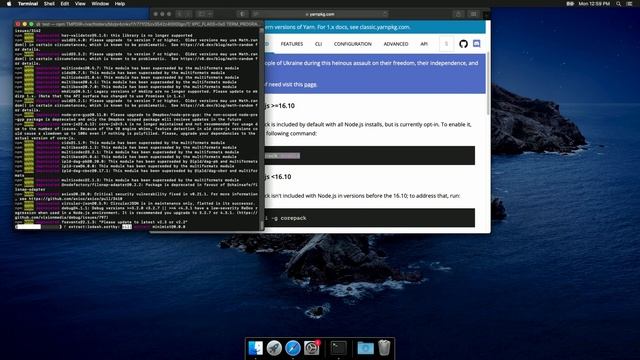Viewport: 640px width, 360px height.
Task: Click the 'npm i -g corepack' code block
Action: point(369,218)
